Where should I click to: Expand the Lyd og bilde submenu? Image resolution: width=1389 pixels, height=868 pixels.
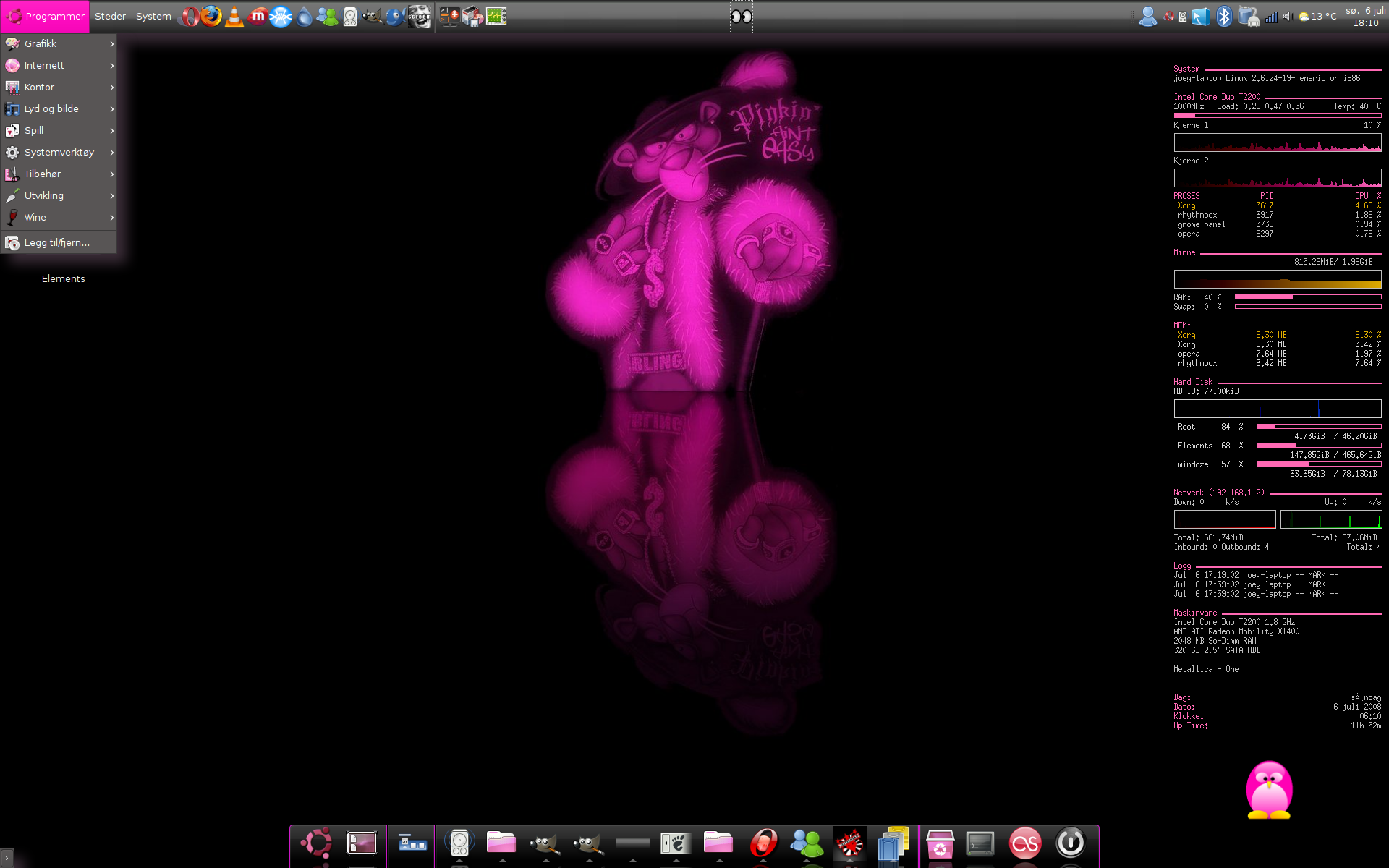(x=59, y=109)
